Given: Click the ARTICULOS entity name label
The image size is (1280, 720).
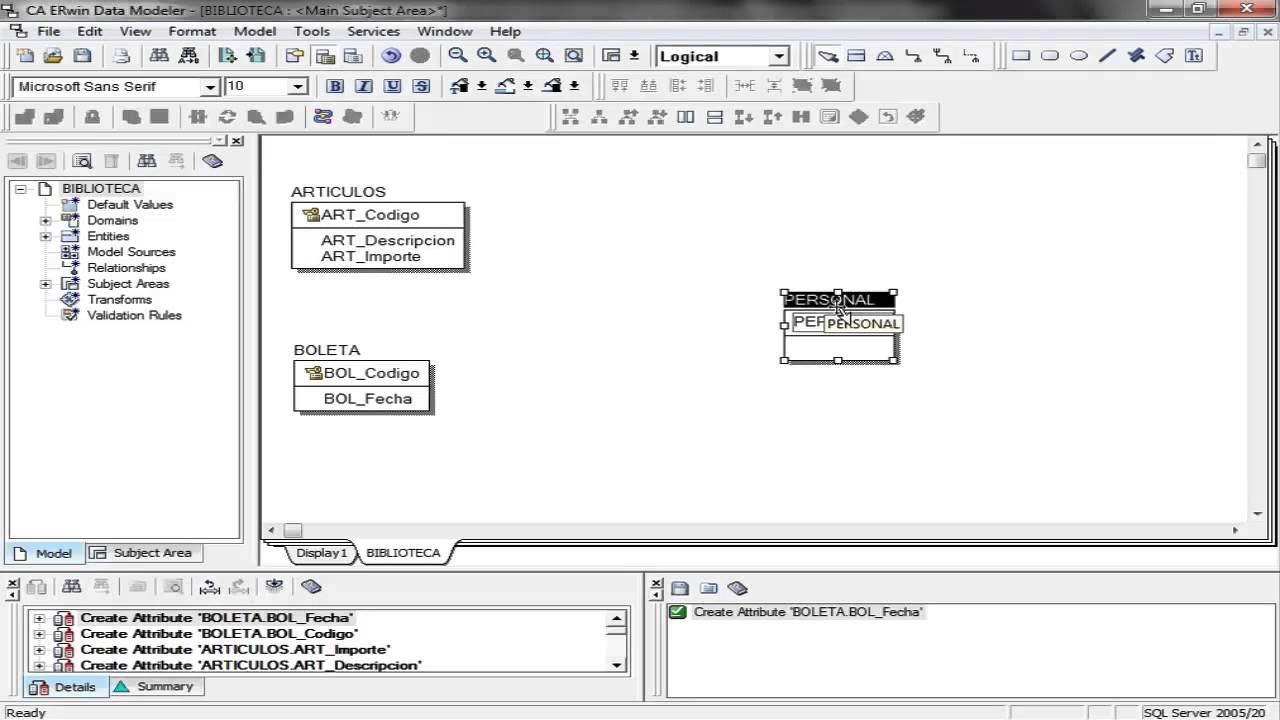Looking at the screenshot, I should (x=338, y=192).
